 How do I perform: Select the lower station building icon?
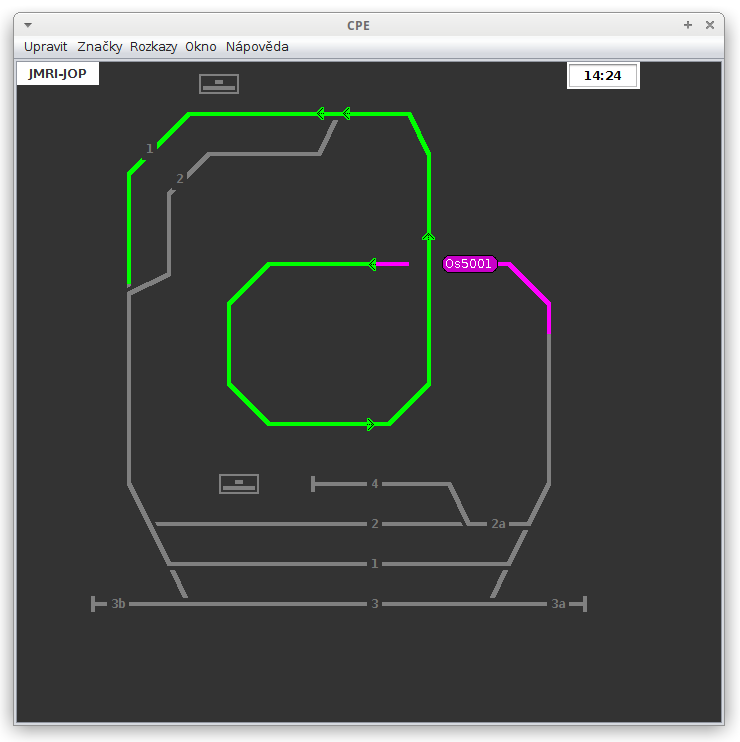point(239,484)
